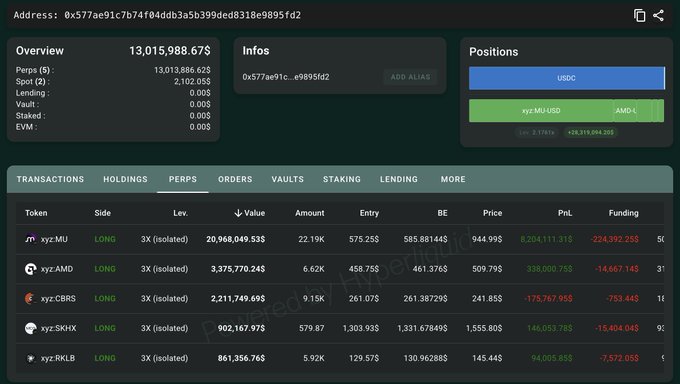Copy the wallet address with copy icon
This screenshot has height=384, width=680.
pos(640,16)
